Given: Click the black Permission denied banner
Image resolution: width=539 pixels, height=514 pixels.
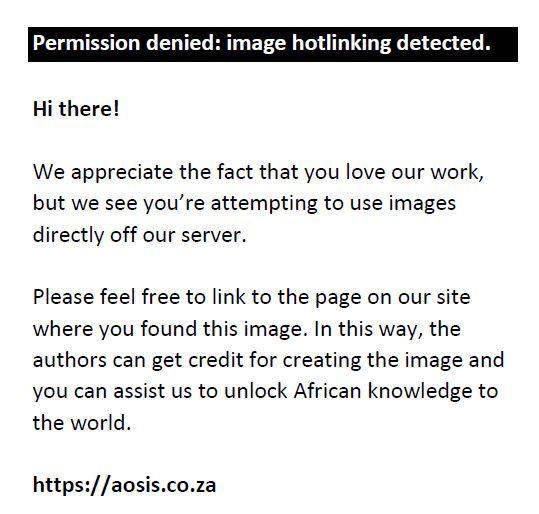Looking at the screenshot, I should 273,44.
